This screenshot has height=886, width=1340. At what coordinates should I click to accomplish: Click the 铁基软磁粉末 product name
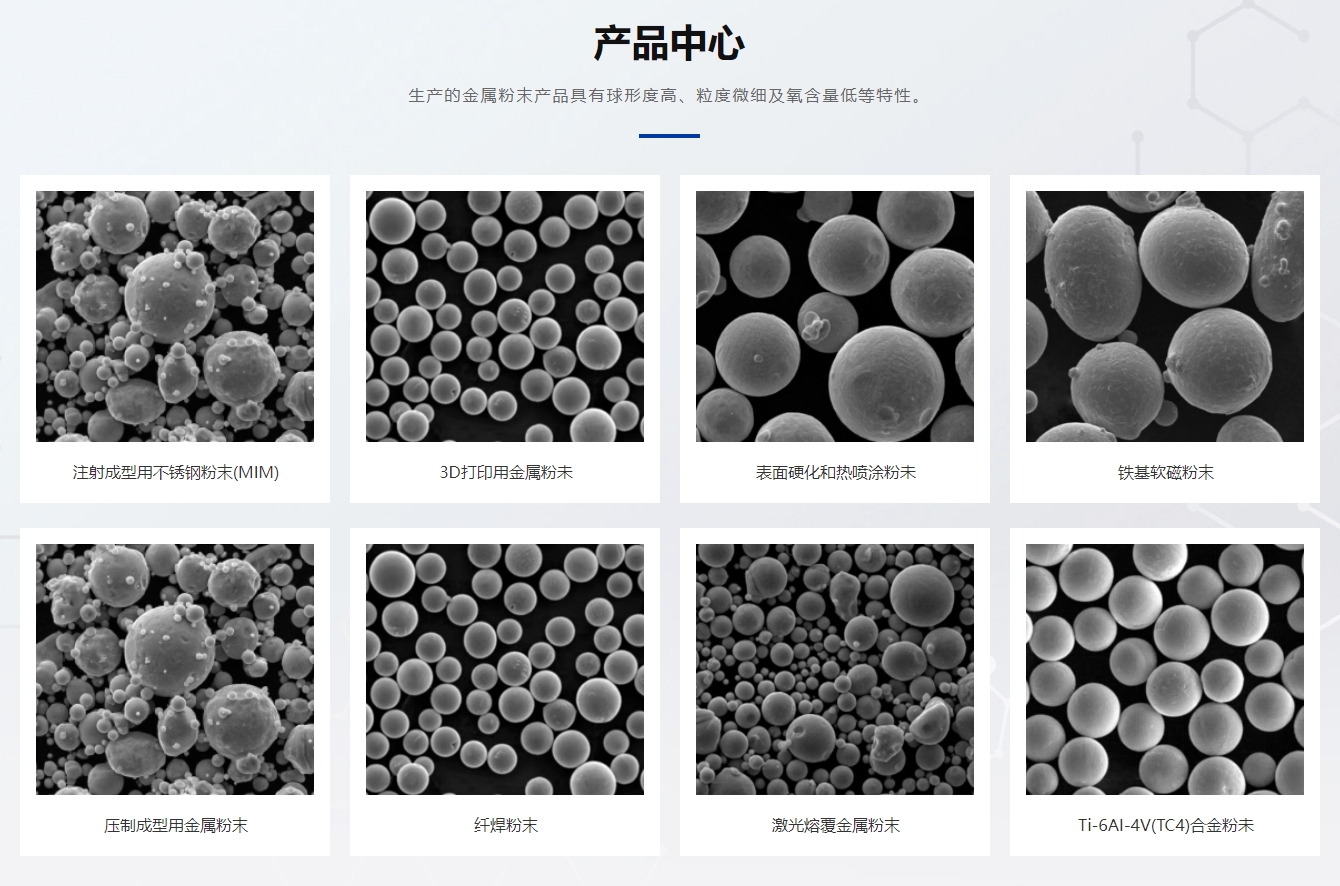[1165, 472]
